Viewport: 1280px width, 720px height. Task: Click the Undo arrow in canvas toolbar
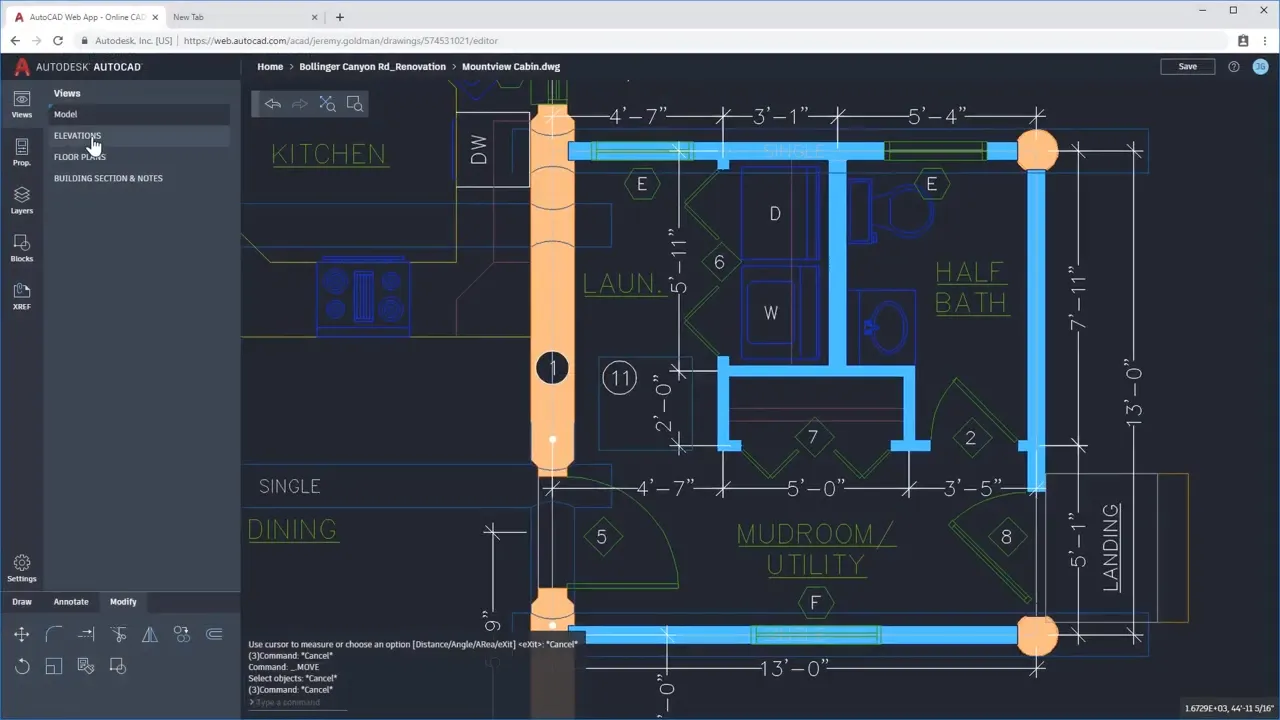pos(272,104)
